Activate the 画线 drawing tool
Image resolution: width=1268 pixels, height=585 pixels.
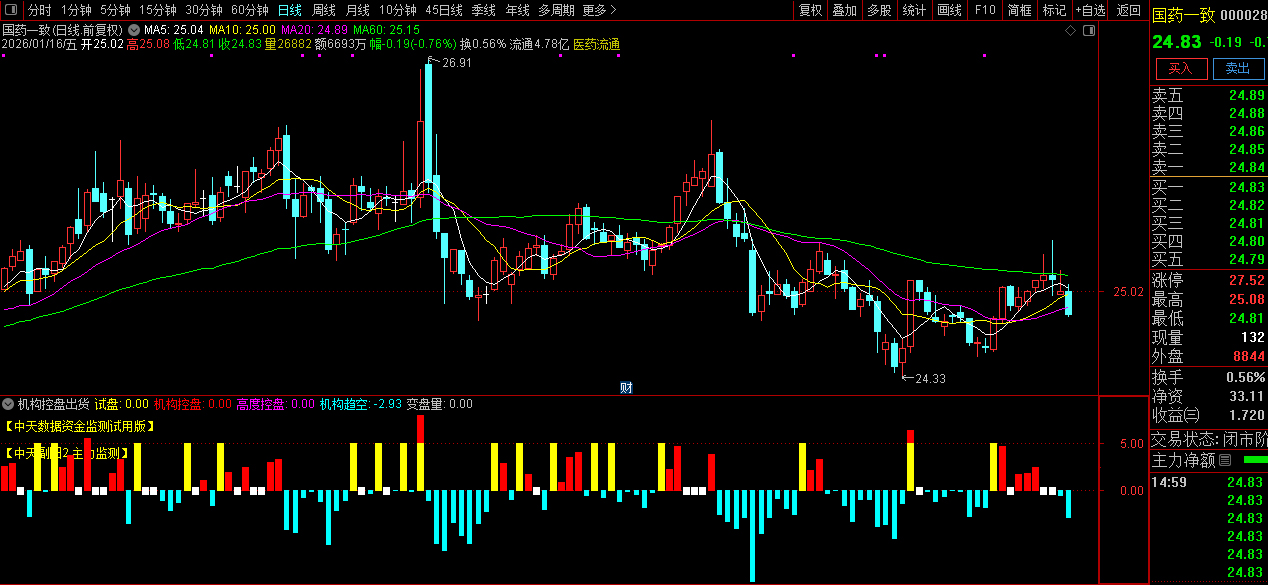pos(949,10)
